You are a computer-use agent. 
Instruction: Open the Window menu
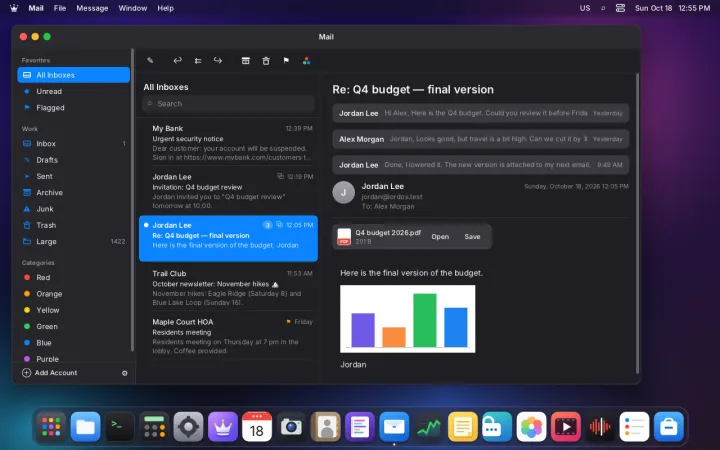[x=133, y=8]
